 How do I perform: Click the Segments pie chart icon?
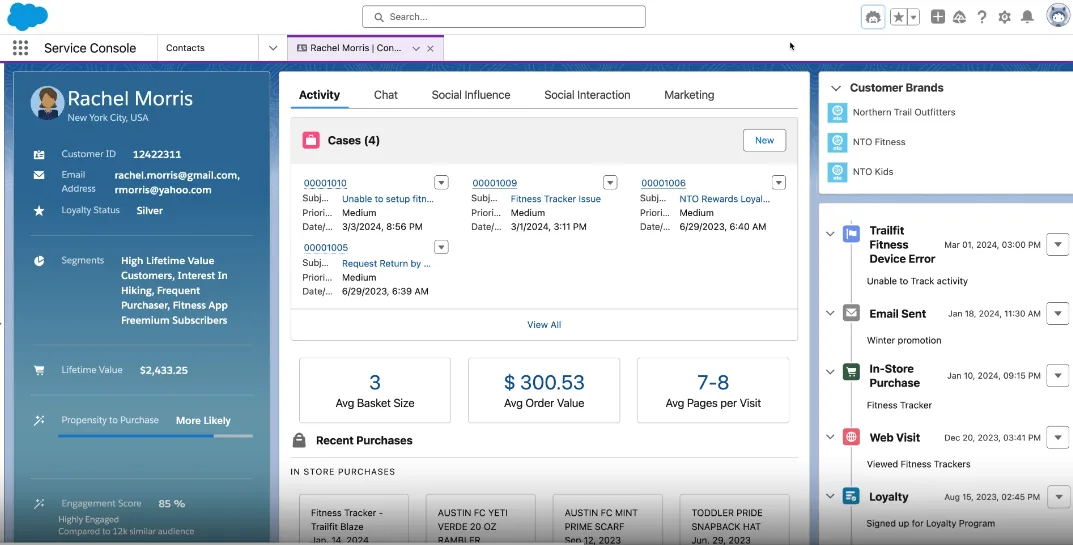(39, 261)
